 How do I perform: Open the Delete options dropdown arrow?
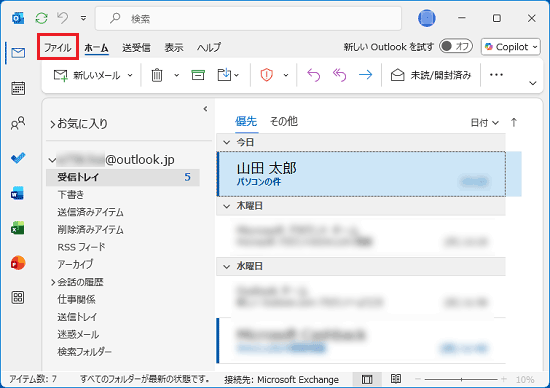(176, 75)
